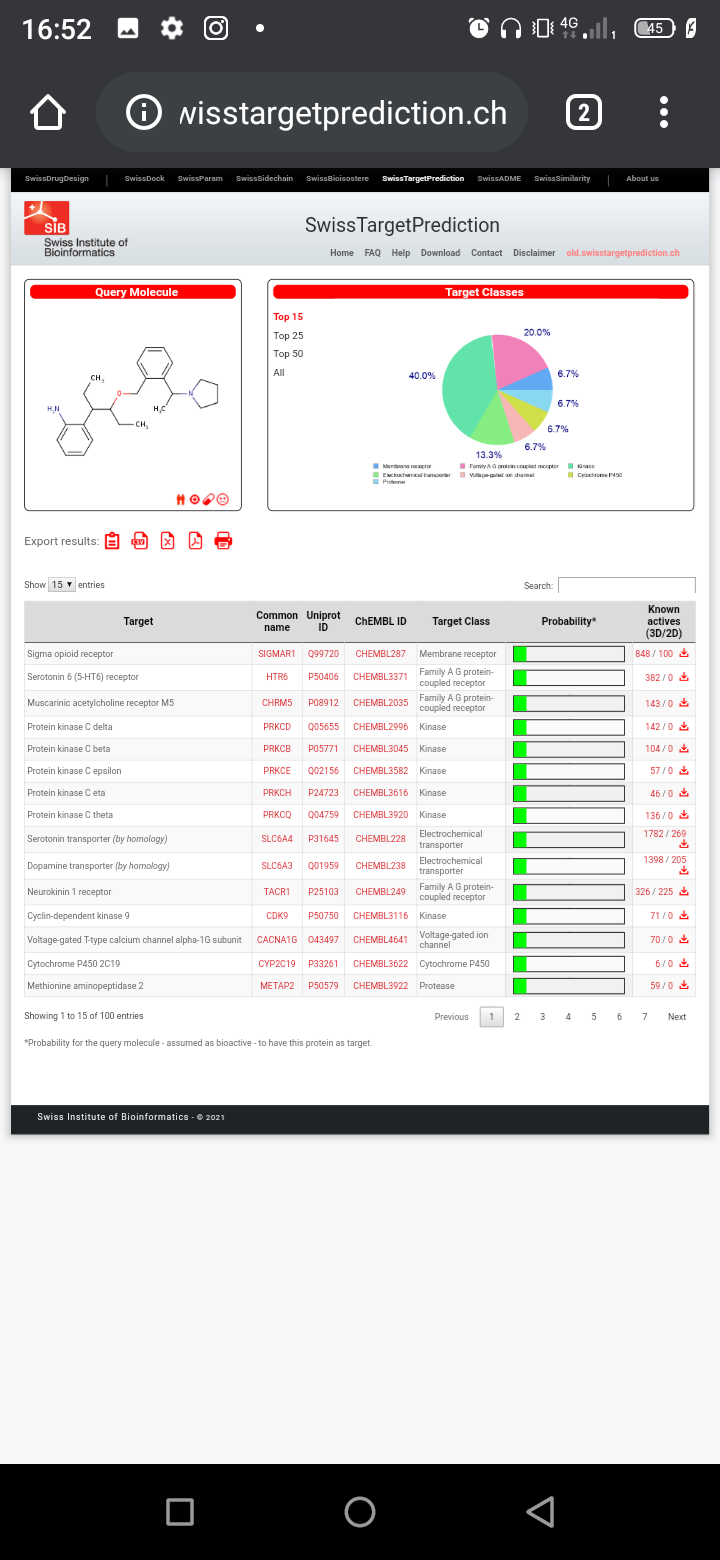
Task: Download known actives for Sigma opioid receptor
Action: (x=684, y=653)
